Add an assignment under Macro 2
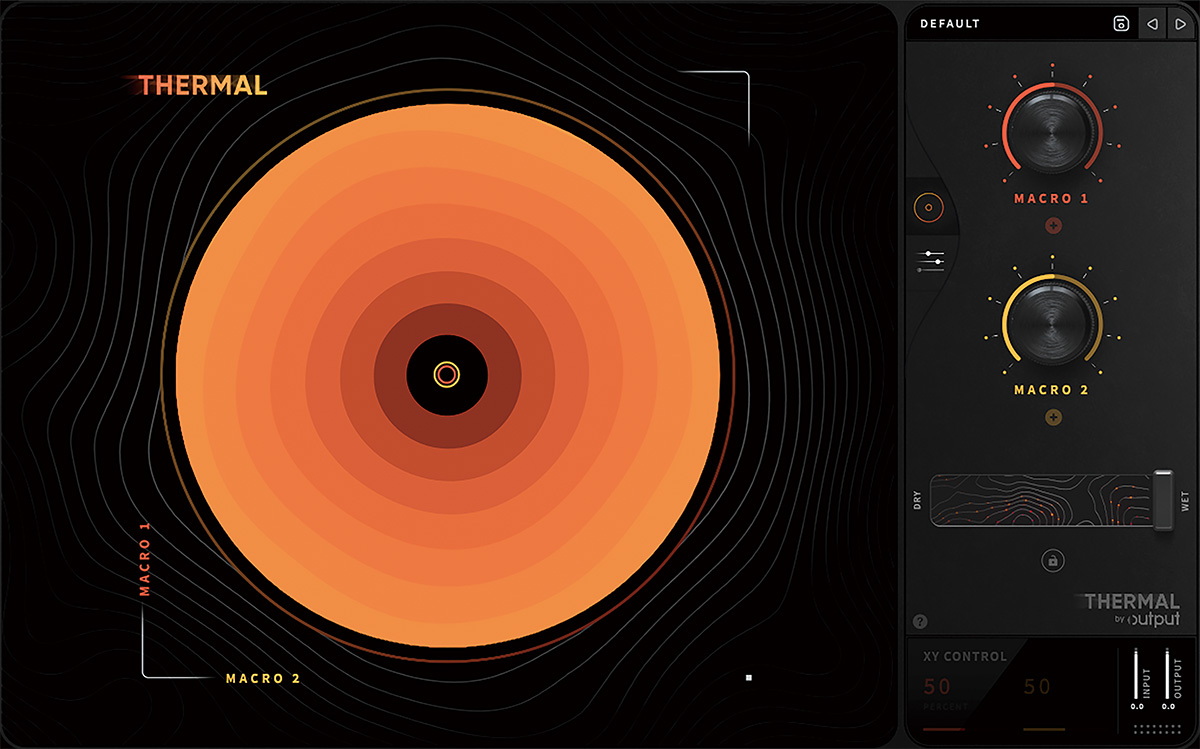1200x749 pixels. pos(1053,417)
